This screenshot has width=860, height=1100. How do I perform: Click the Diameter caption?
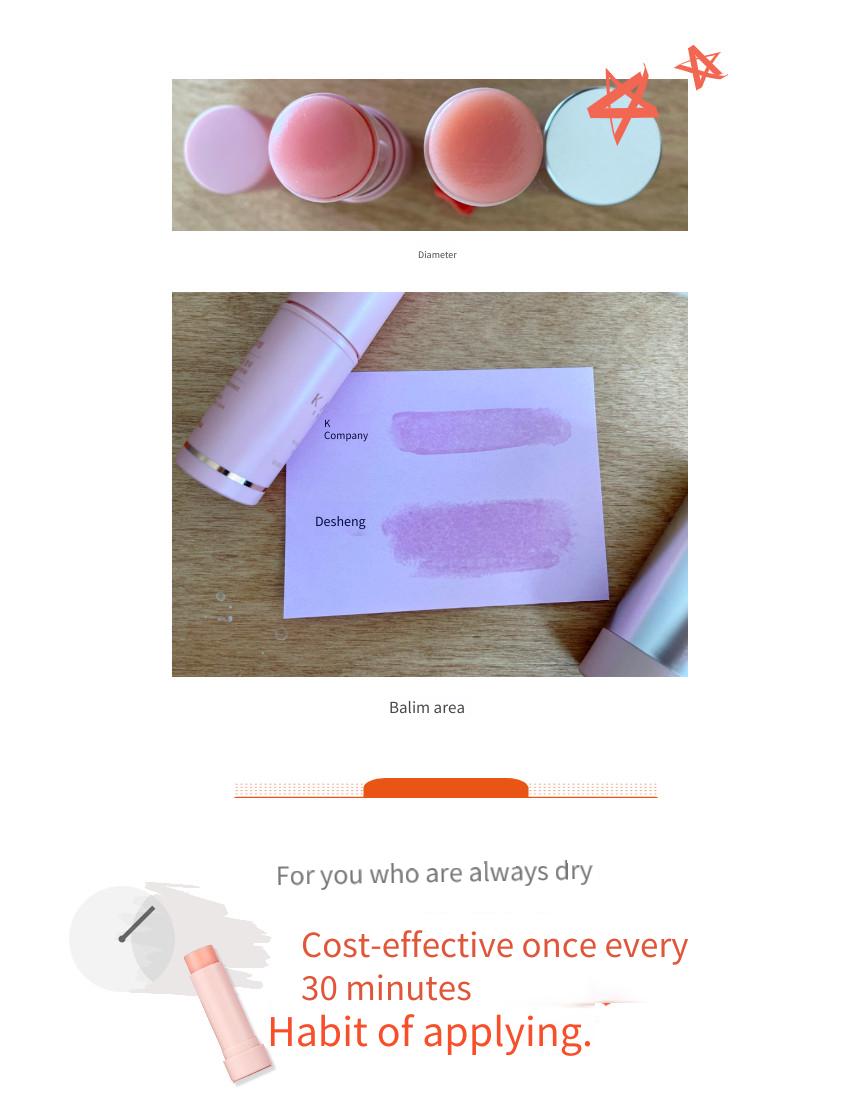coord(437,255)
